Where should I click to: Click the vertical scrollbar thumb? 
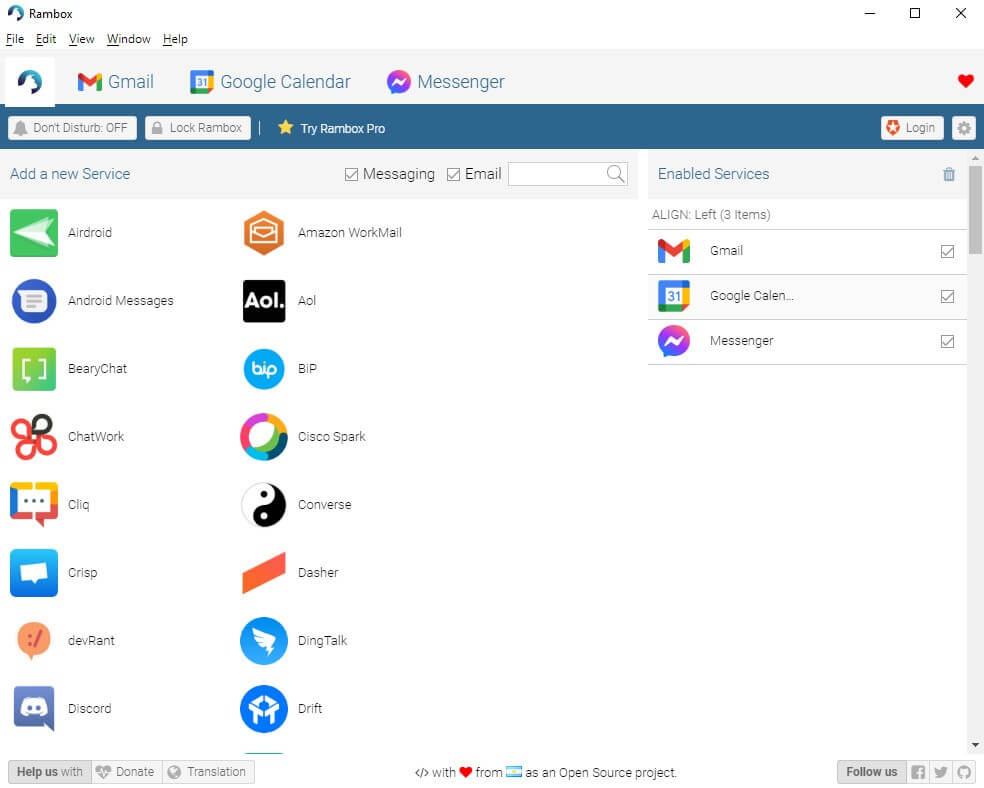point(975,210)
